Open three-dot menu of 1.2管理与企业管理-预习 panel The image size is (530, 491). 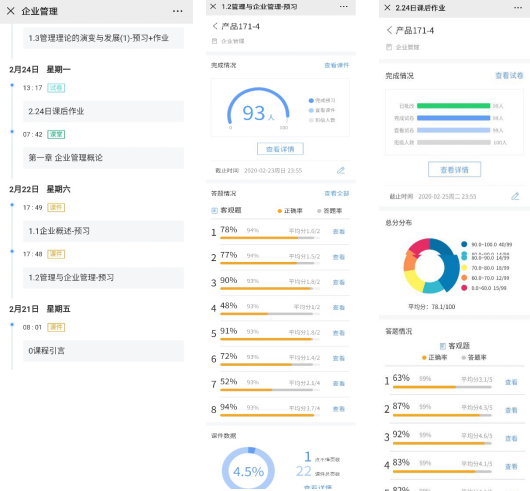(343, 6)
